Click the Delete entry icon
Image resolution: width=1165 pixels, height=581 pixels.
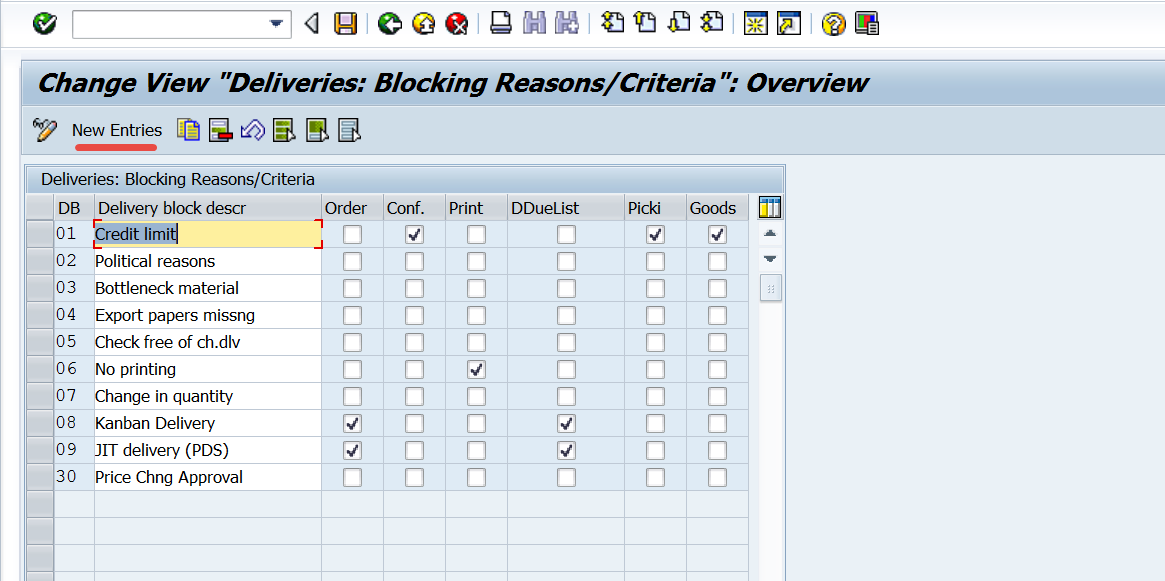pos(220,130)
